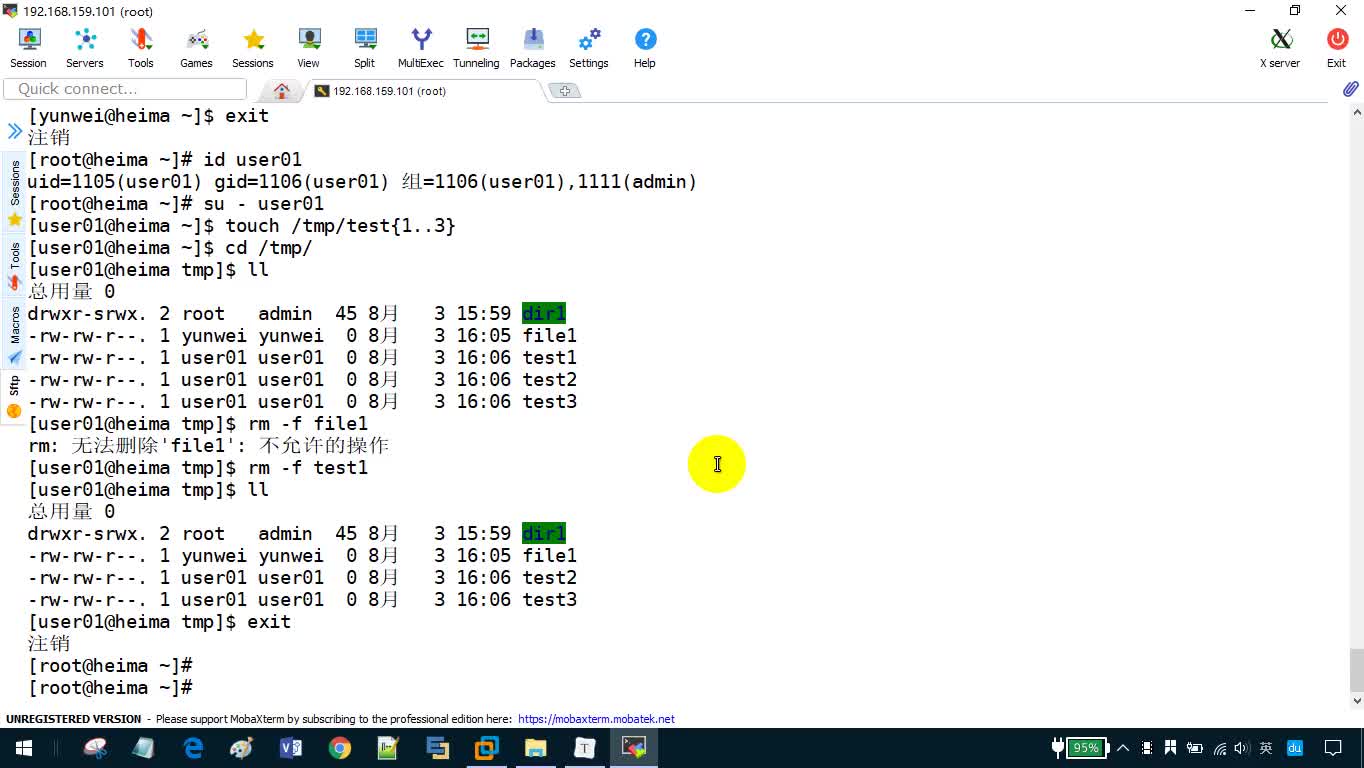Viewport: 1364px width, 768px height.
Task: Open the Tunneling toolbar button
Action: 477,48
